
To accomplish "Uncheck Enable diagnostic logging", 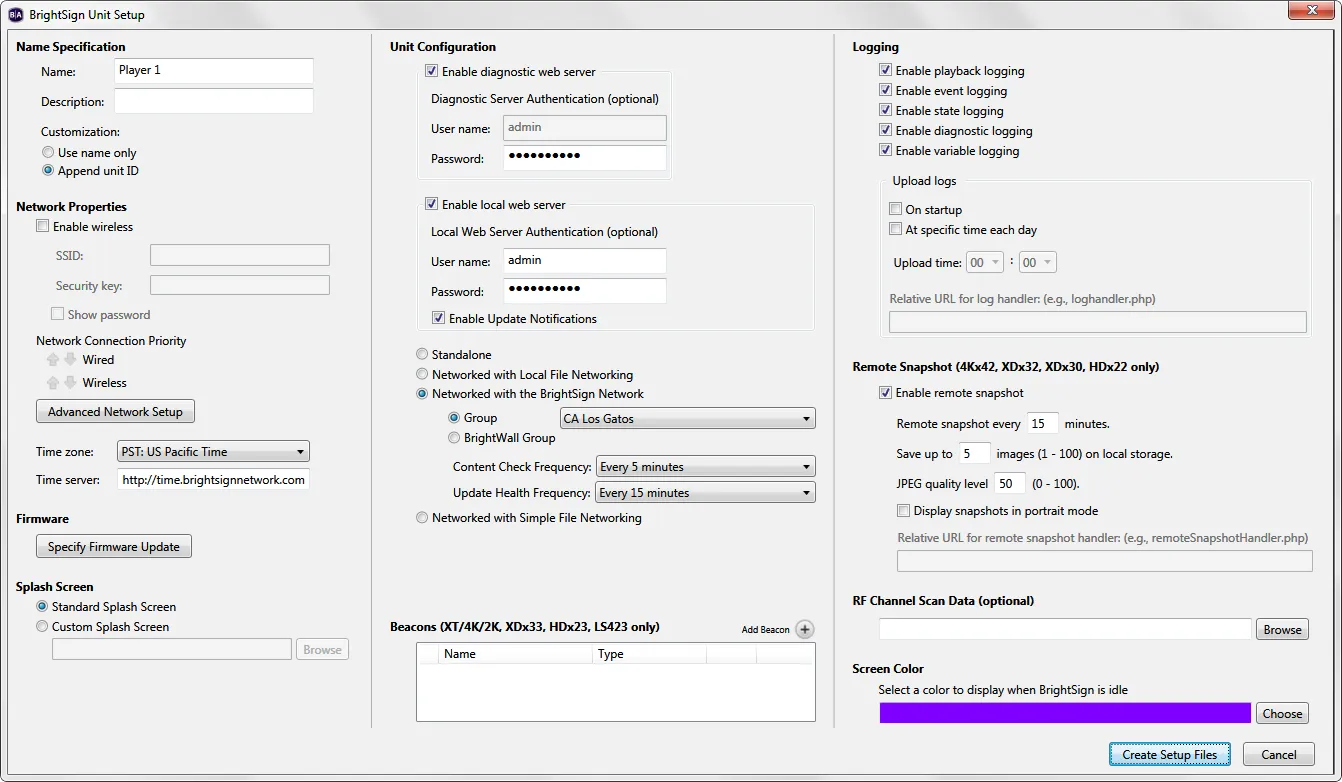I will 886,131.
